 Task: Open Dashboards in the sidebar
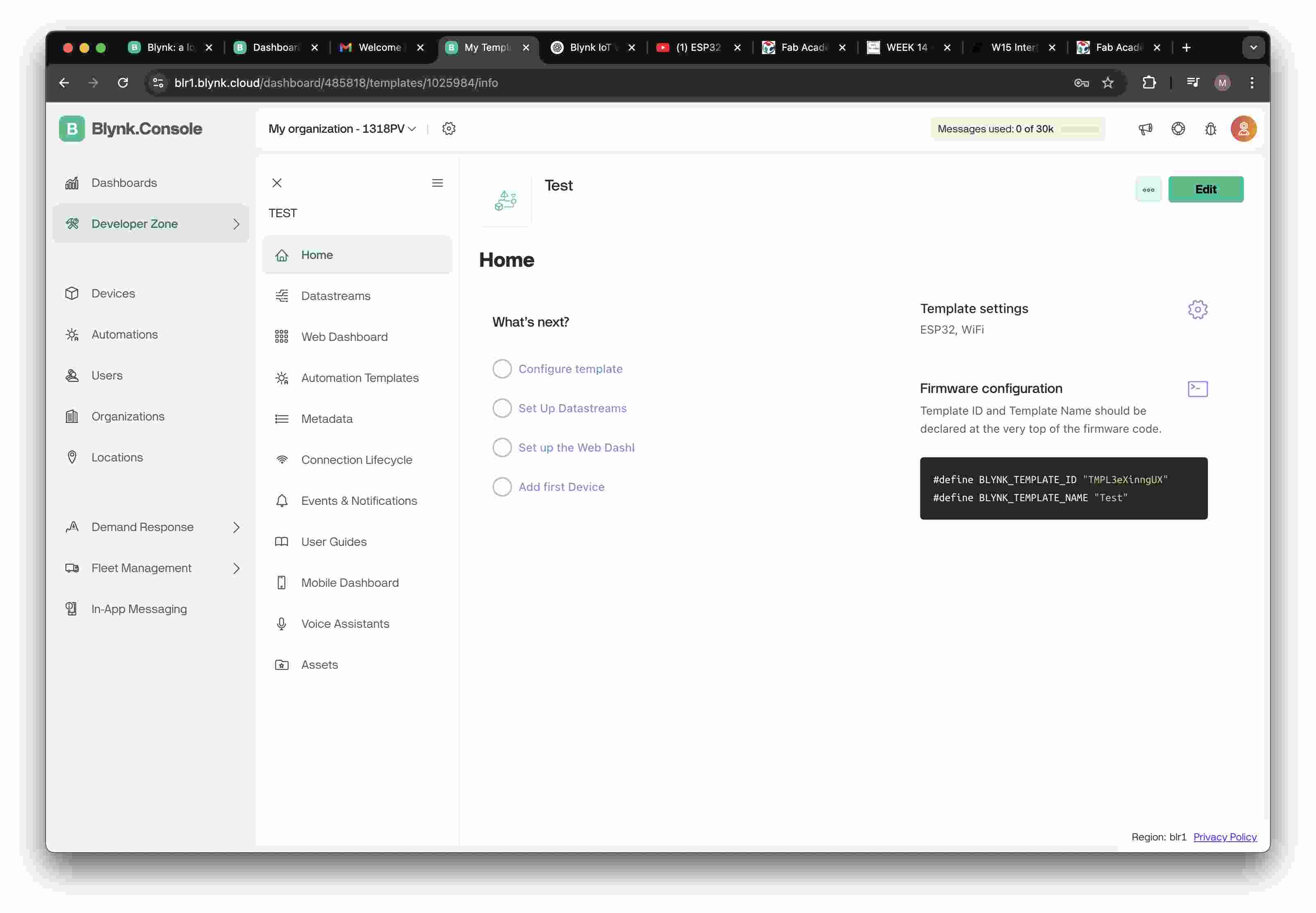point(151,183)
